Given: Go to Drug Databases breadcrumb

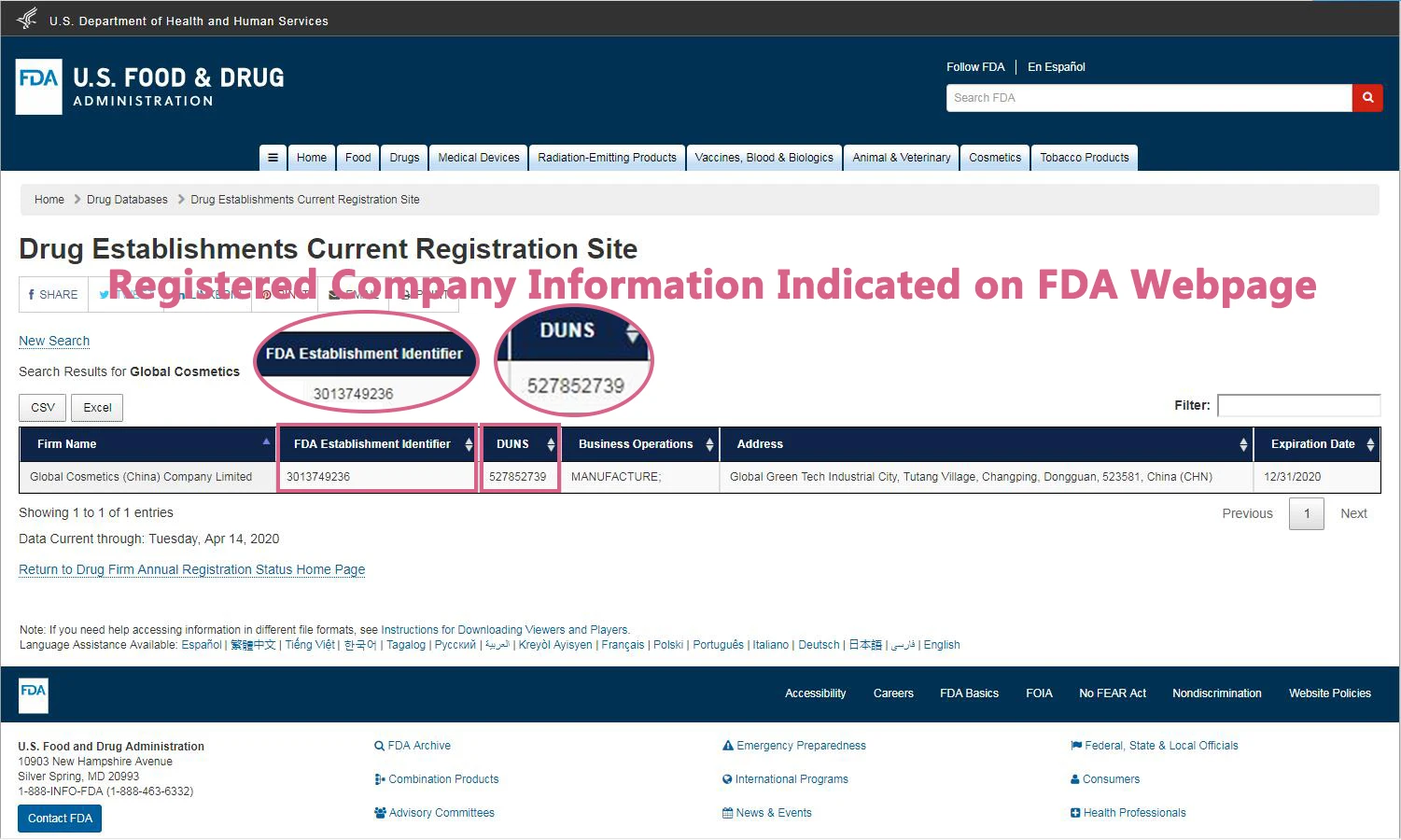Looking at the screenshot, I should (127, 200).
